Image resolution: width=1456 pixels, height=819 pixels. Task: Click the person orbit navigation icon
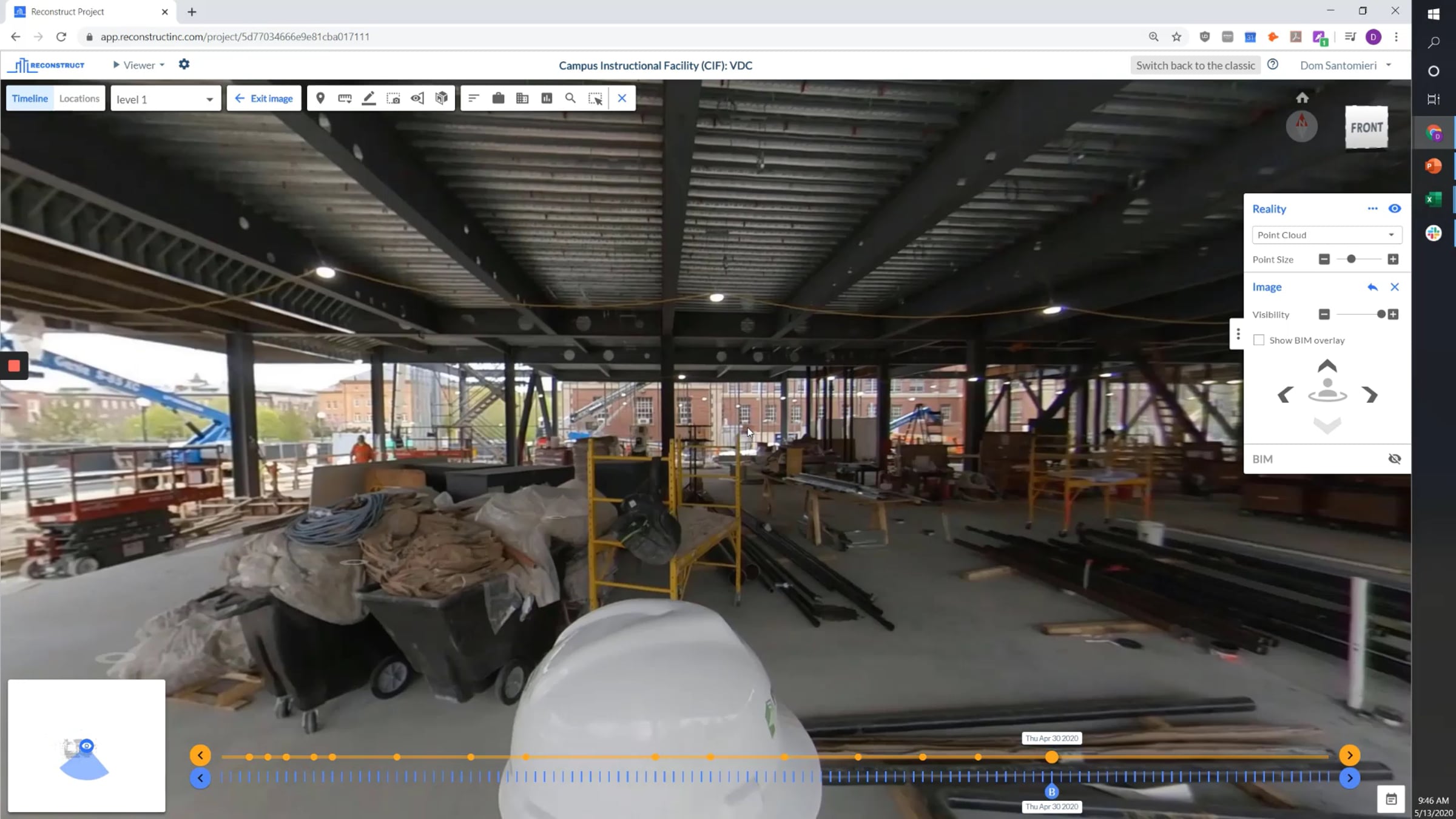pyautogui.click(x=1327, y=390)
